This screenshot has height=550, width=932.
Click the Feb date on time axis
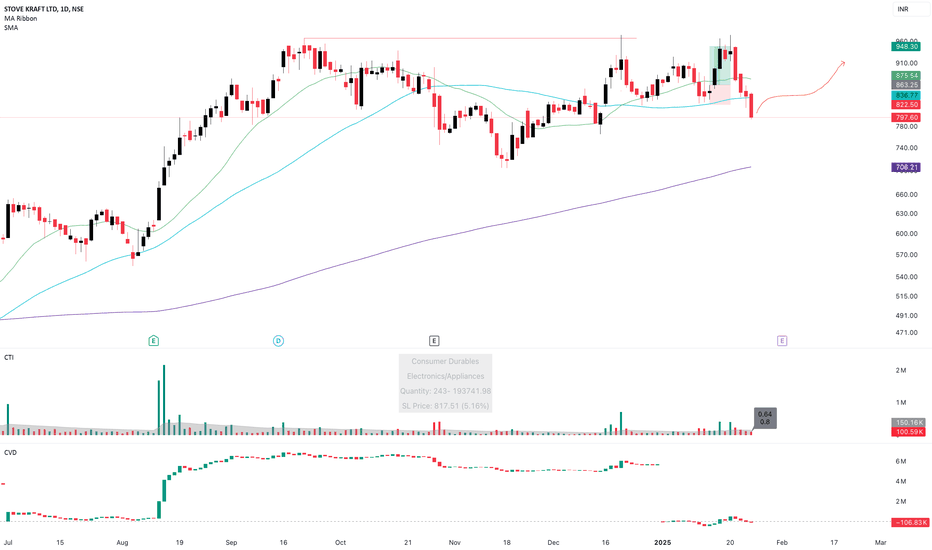(x=782, y=542)
